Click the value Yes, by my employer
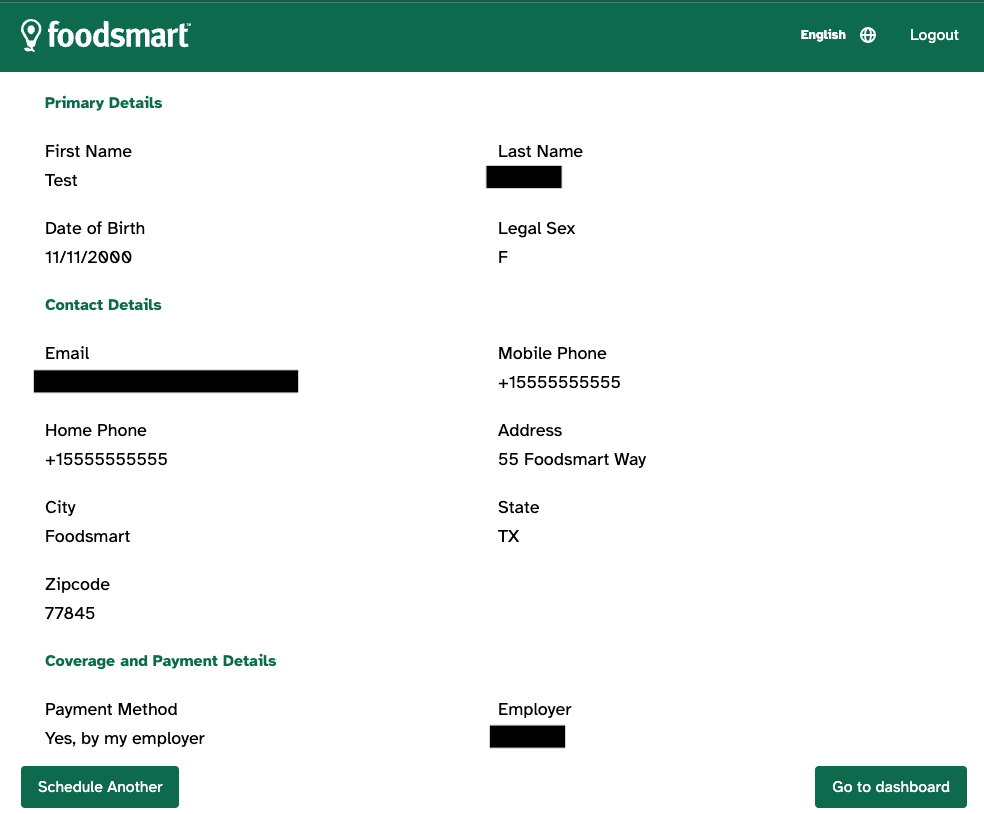The height and width of the screenshot is (814, 984). pyautogui.click(x=125, y=738)
